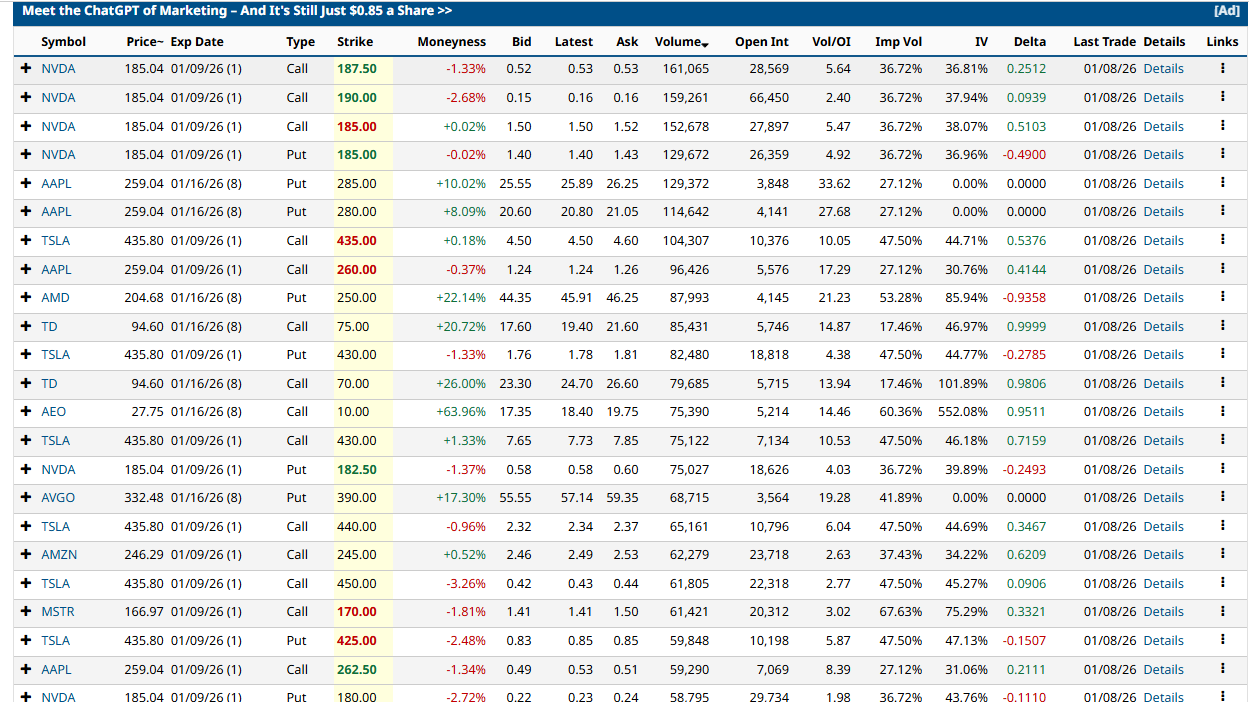Screen dimensions: 1249x702
Task: Click the [Ad] label in the banner
Action: [x=1226, y=11]
